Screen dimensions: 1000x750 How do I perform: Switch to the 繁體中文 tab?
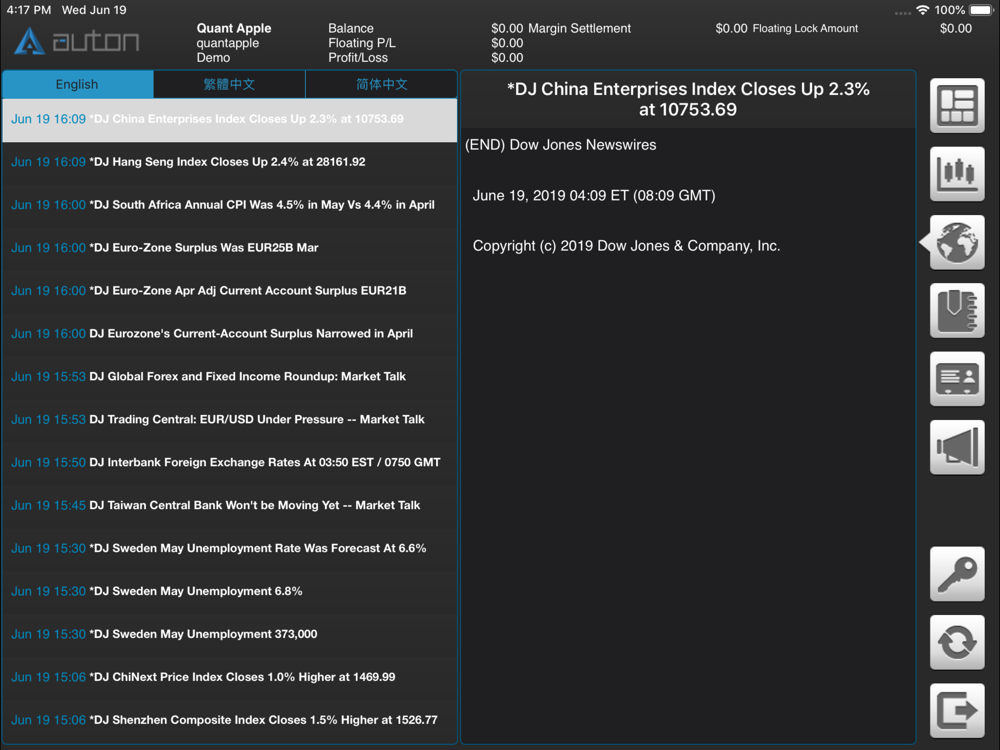coord(229,84)
